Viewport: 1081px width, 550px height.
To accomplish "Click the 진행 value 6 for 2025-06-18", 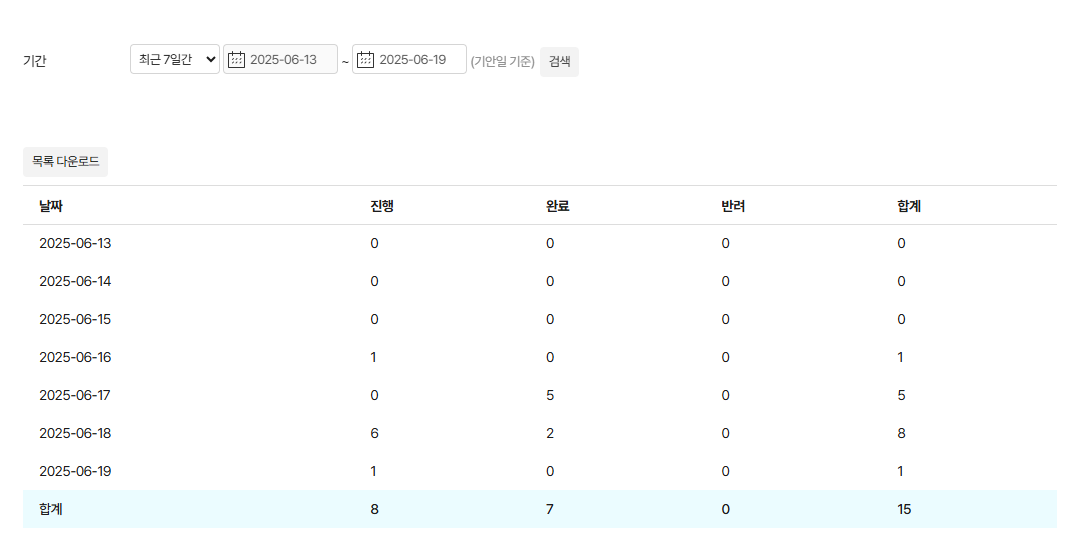I will 374,434.
